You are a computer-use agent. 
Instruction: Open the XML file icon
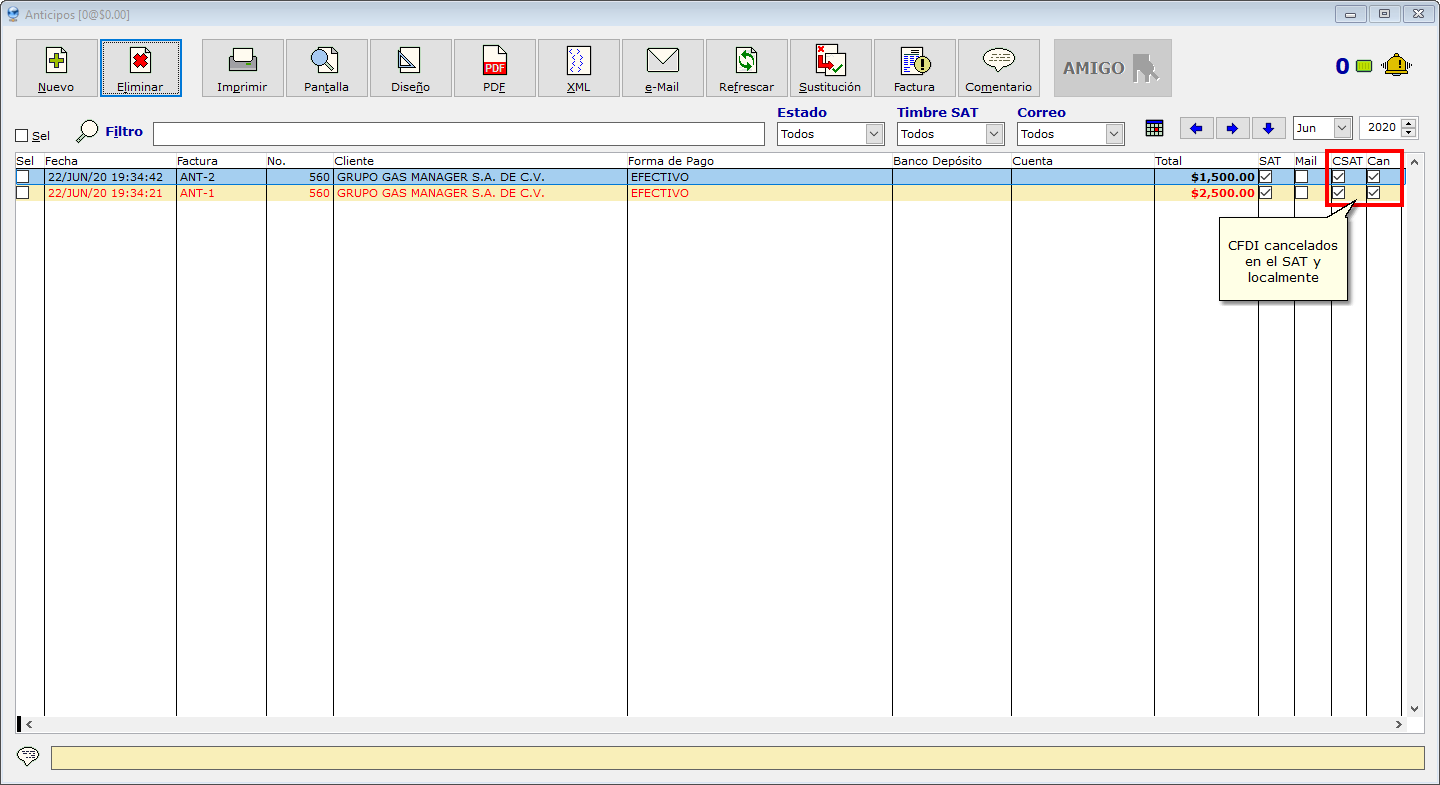[578, 61]
